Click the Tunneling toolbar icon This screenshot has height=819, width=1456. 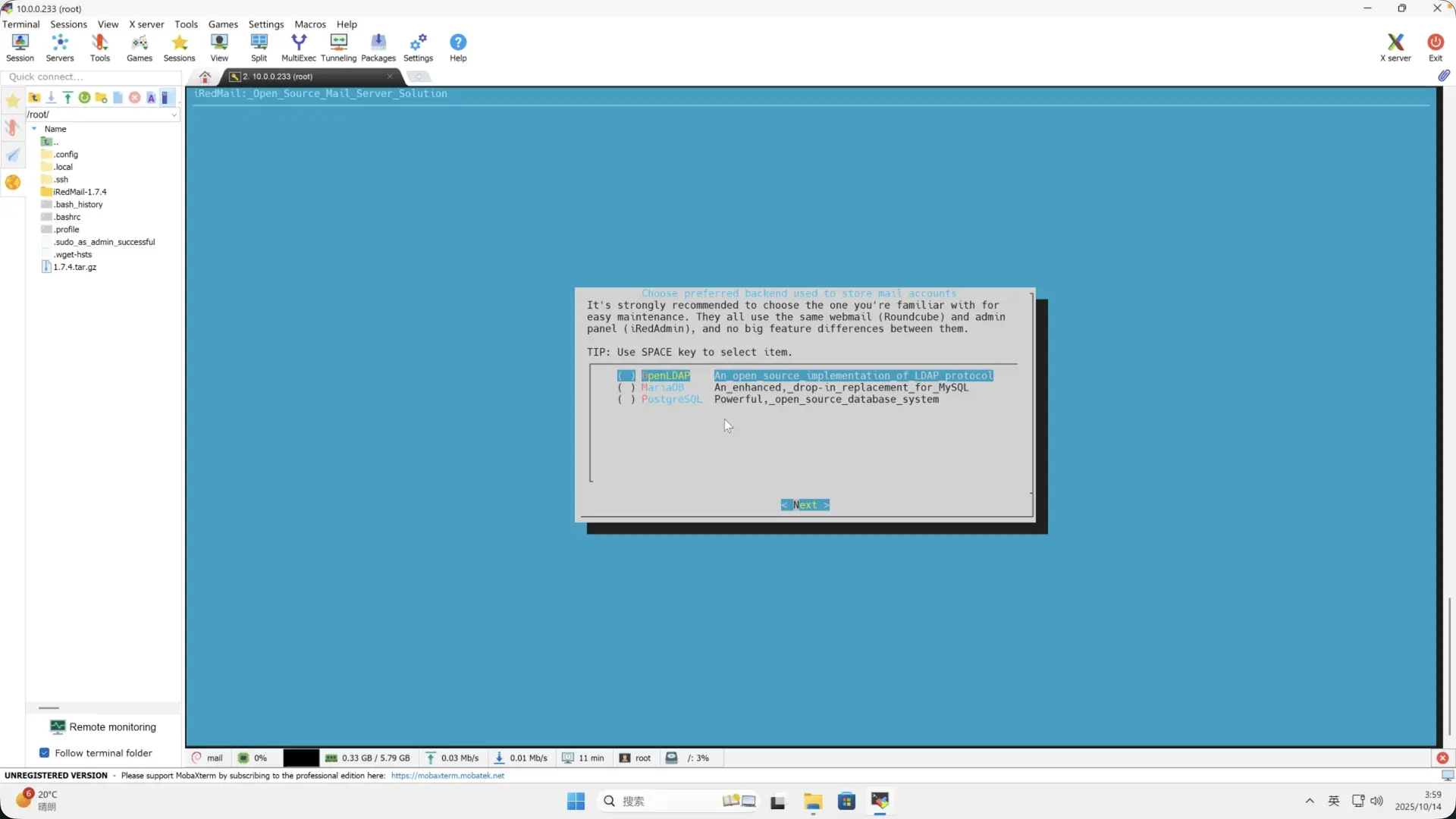click(338, 47)
